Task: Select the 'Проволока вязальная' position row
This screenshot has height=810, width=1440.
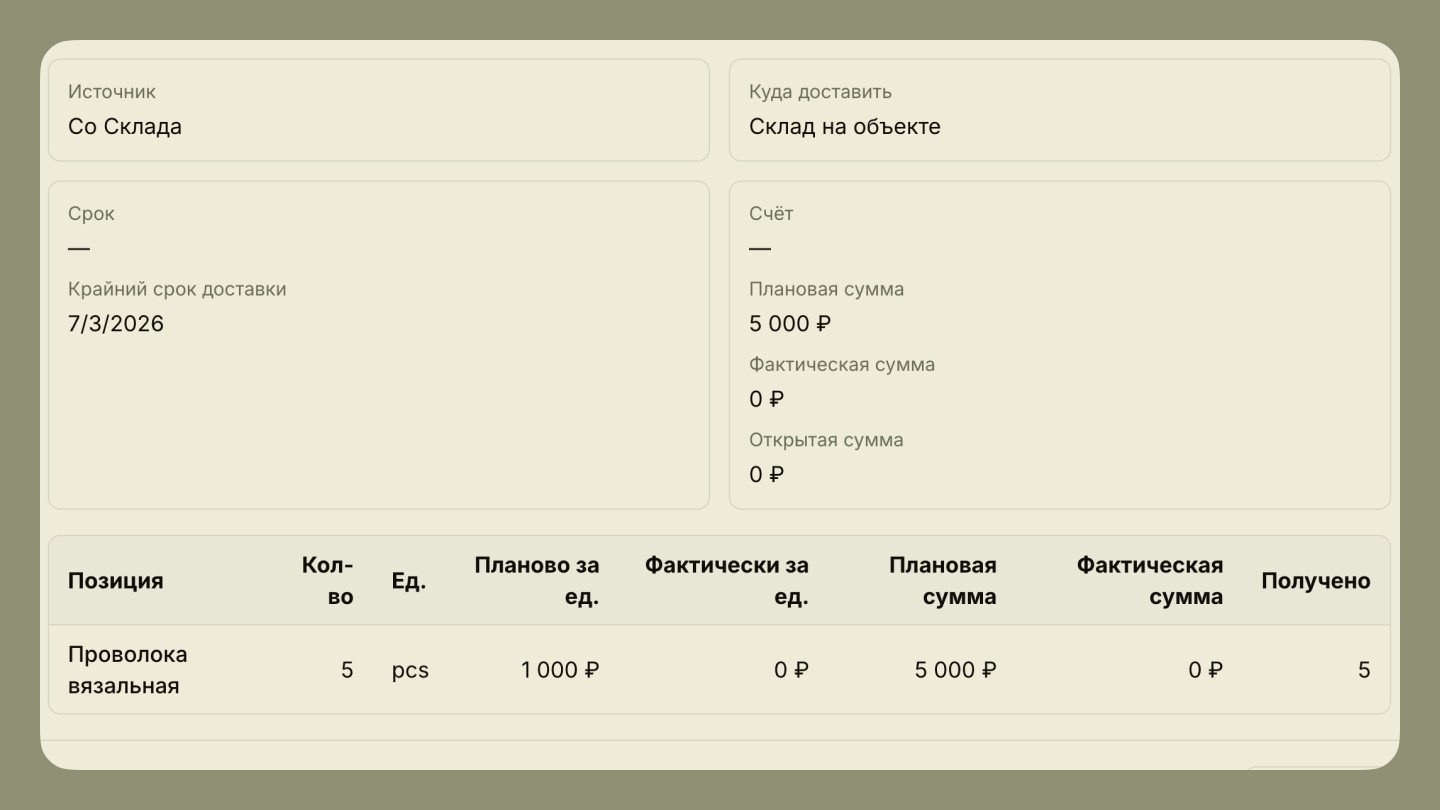Action: [719, 670]
